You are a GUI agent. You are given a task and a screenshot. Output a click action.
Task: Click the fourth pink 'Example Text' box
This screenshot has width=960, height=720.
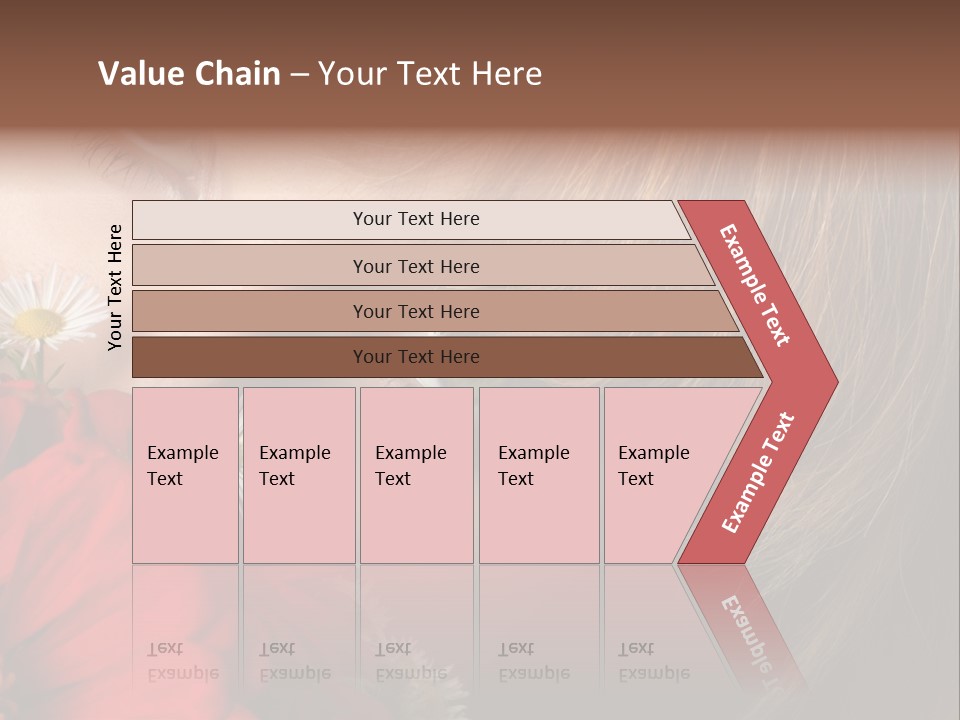[539, 475]
